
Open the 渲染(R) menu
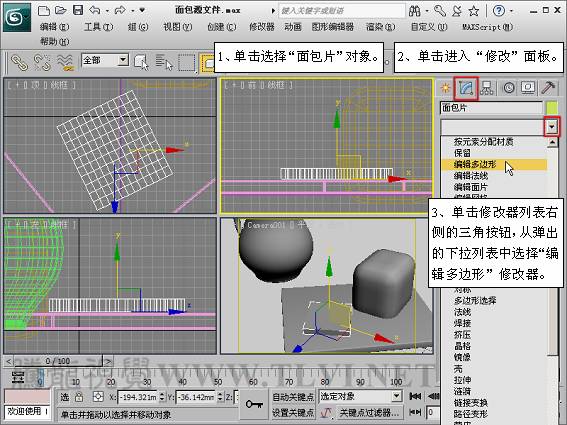click(x=380, y=27)
